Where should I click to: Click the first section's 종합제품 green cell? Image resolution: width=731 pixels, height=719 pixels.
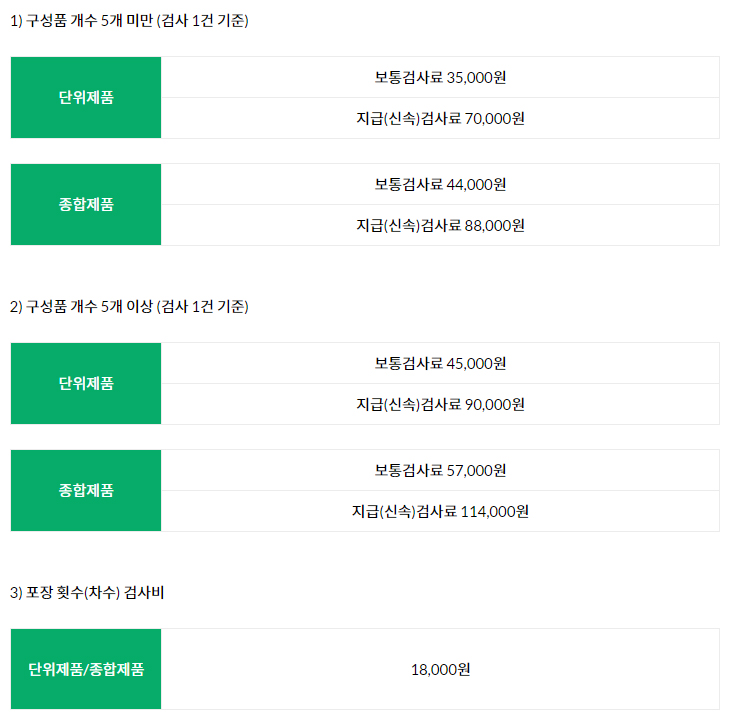pos(86,204)
